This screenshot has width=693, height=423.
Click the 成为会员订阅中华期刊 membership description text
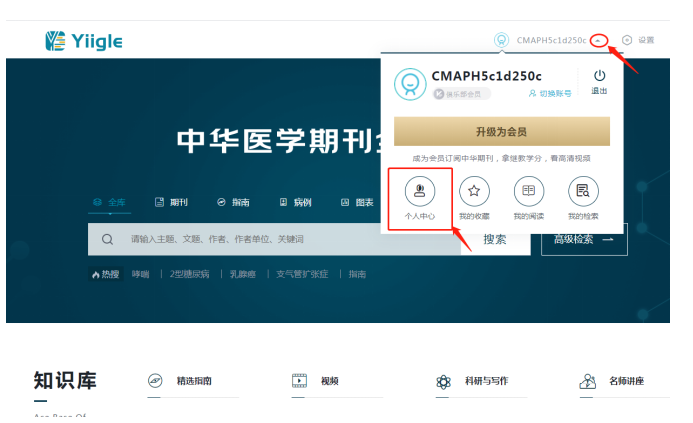(502, 158)
